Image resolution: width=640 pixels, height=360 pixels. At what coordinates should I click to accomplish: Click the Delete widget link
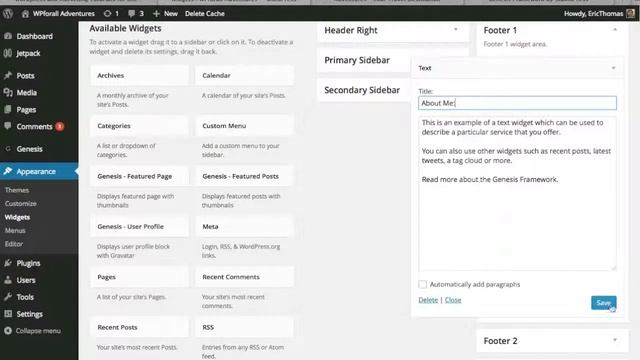(428, 300)
